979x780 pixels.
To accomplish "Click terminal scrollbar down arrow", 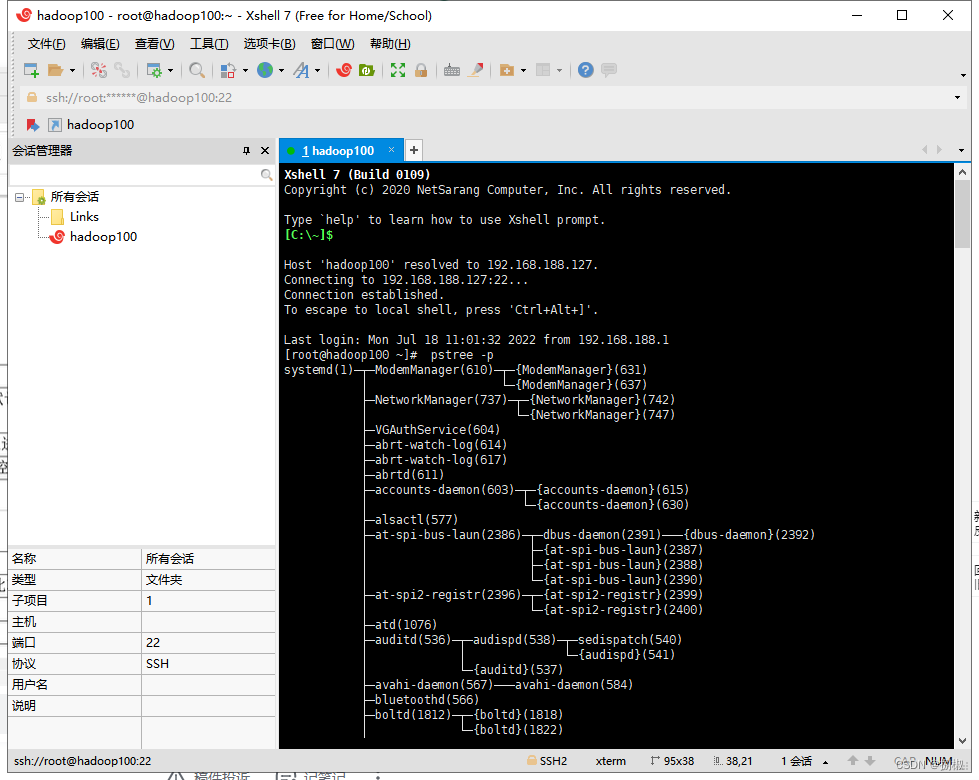I will [962, 741].
